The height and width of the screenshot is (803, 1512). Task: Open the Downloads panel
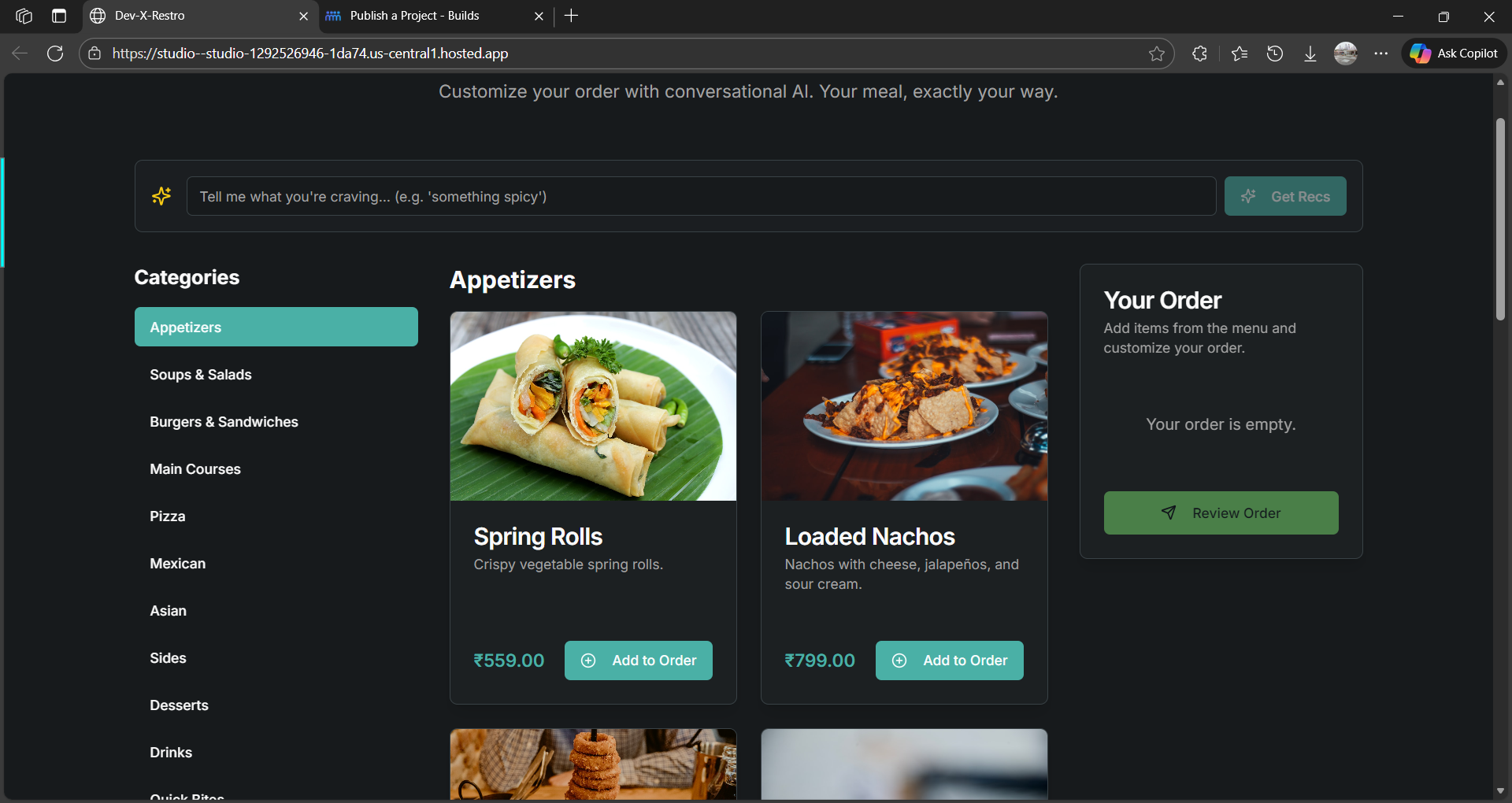pyautogui.click(x=1310, y=54)
